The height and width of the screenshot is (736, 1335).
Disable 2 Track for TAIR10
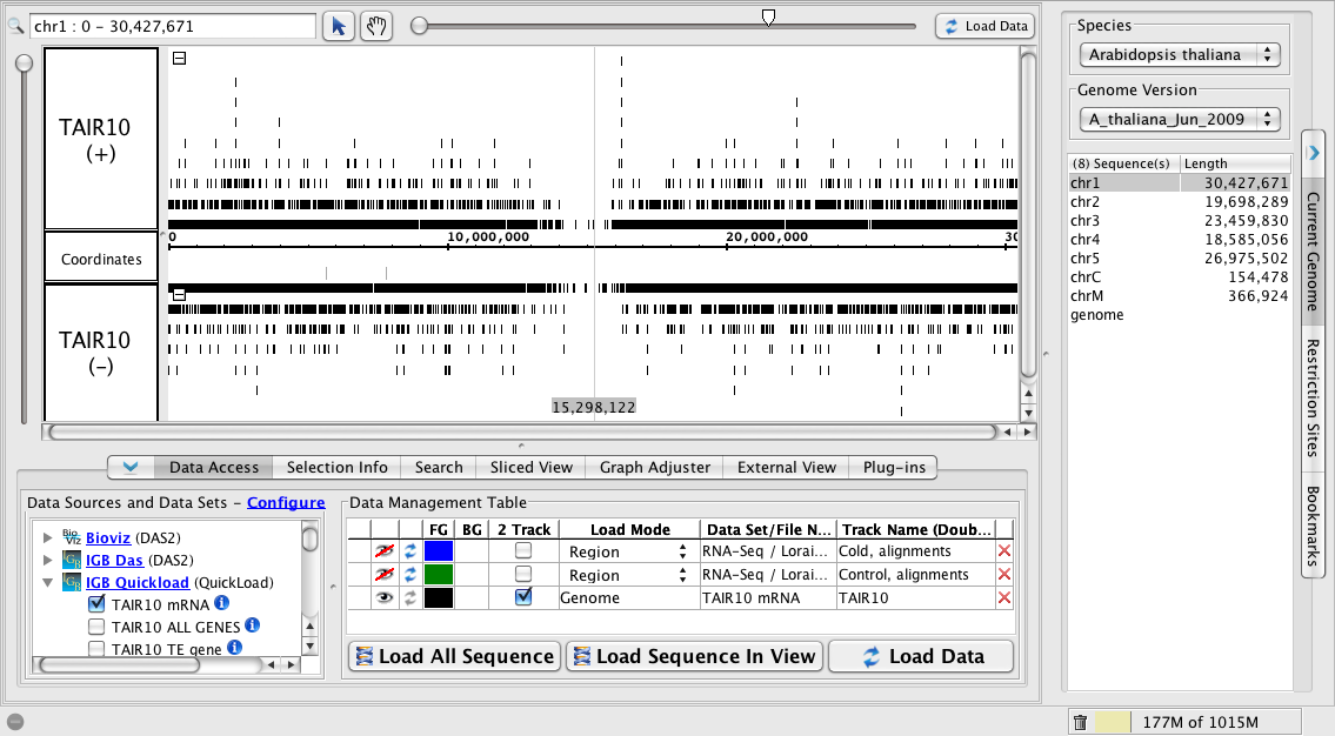[x=523, y=597]
